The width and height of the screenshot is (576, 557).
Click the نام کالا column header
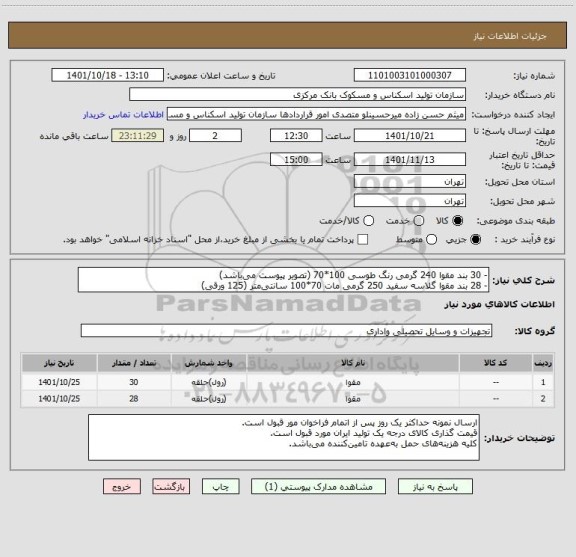point(353,363)
